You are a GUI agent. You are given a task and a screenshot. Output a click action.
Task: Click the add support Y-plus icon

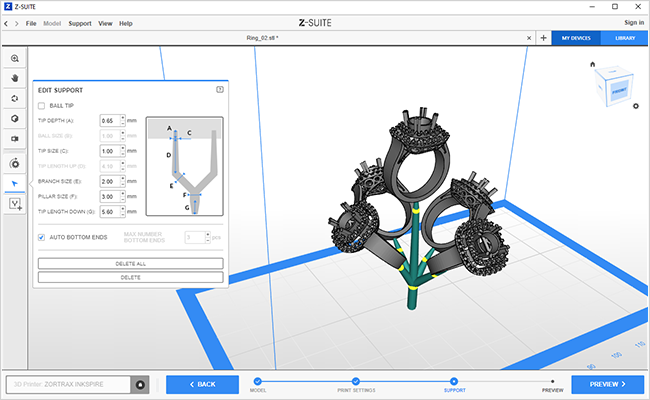15,204
